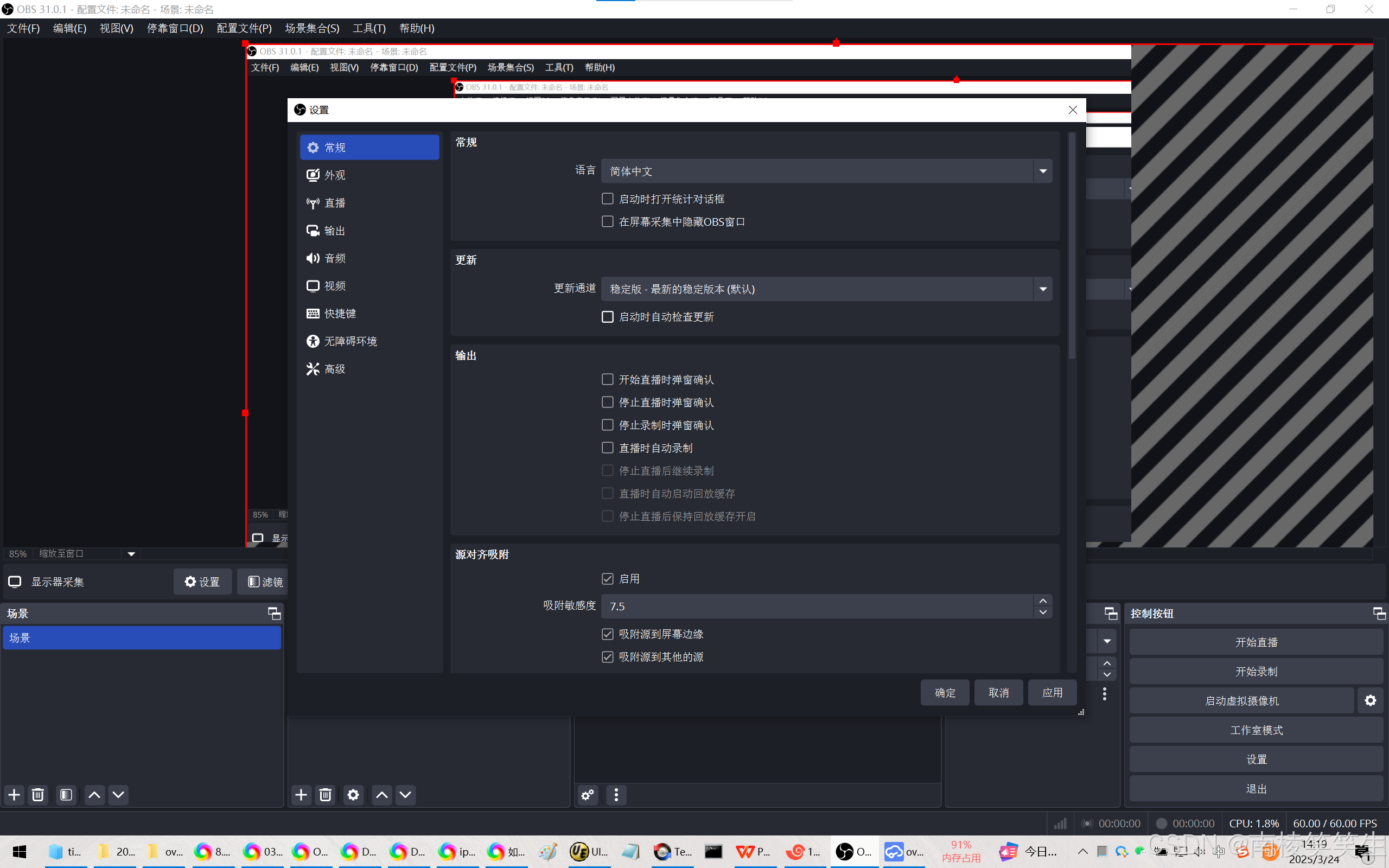Image resolution: width=1389 pixels, height=868 pixels.
Task: Open the 语言 language dropdown
Action: click(x=826, y=171)
